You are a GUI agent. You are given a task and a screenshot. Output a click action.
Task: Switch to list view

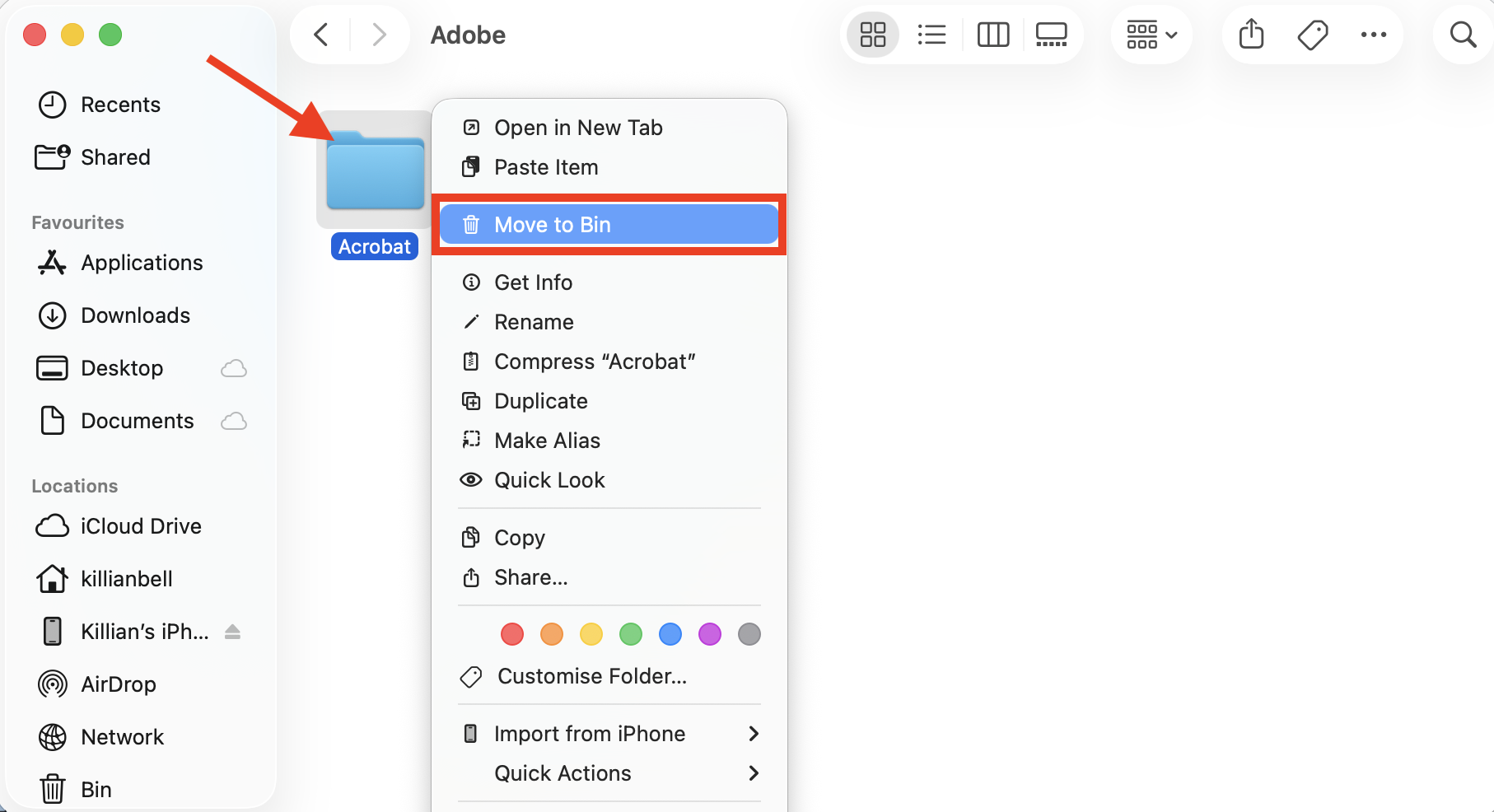coord(931,35)
